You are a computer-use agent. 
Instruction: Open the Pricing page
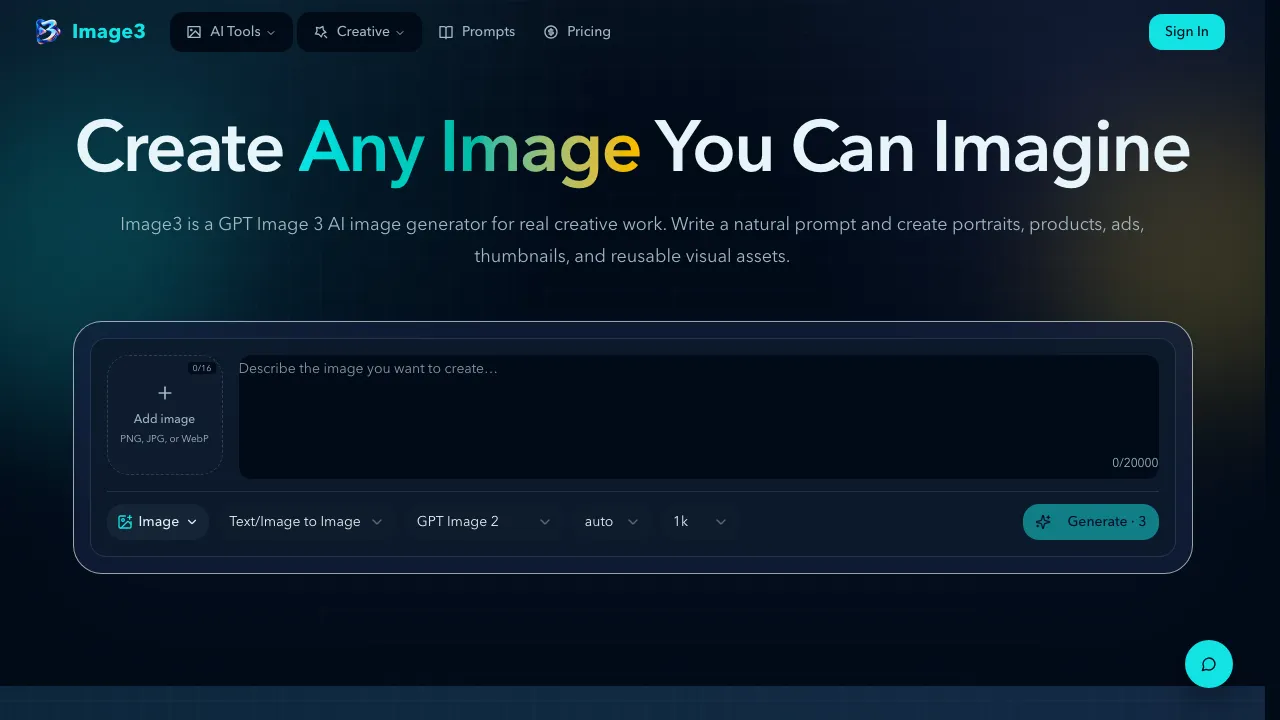click(x=577, y=32)
